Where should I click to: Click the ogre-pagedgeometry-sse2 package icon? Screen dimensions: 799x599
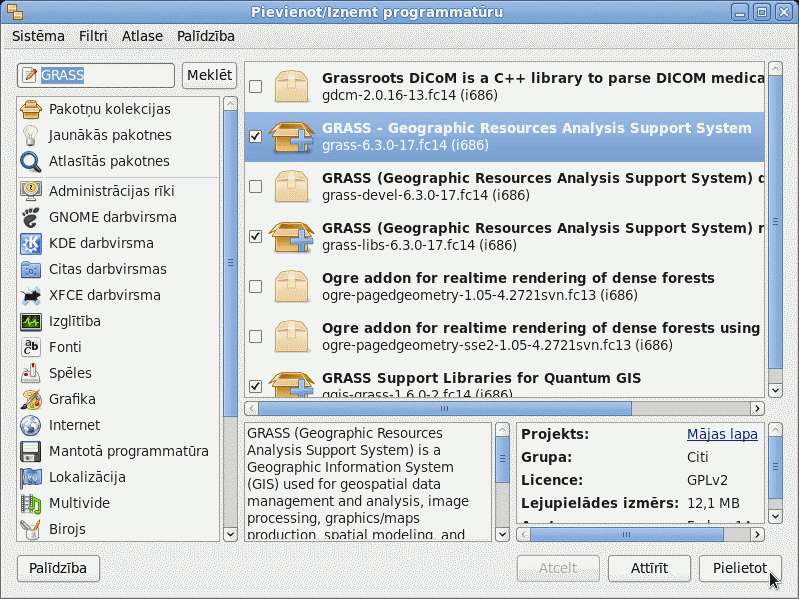click(291, 336)
